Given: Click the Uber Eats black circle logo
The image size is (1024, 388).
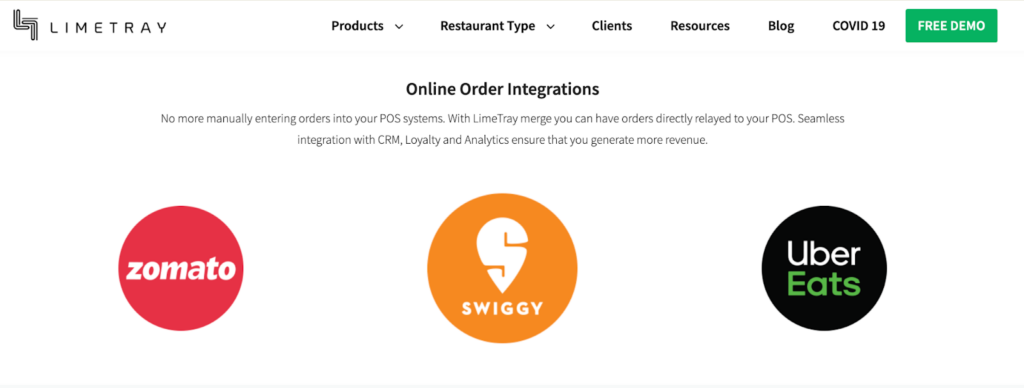Looking at the screenshot, I should click(x=824, y=268).
